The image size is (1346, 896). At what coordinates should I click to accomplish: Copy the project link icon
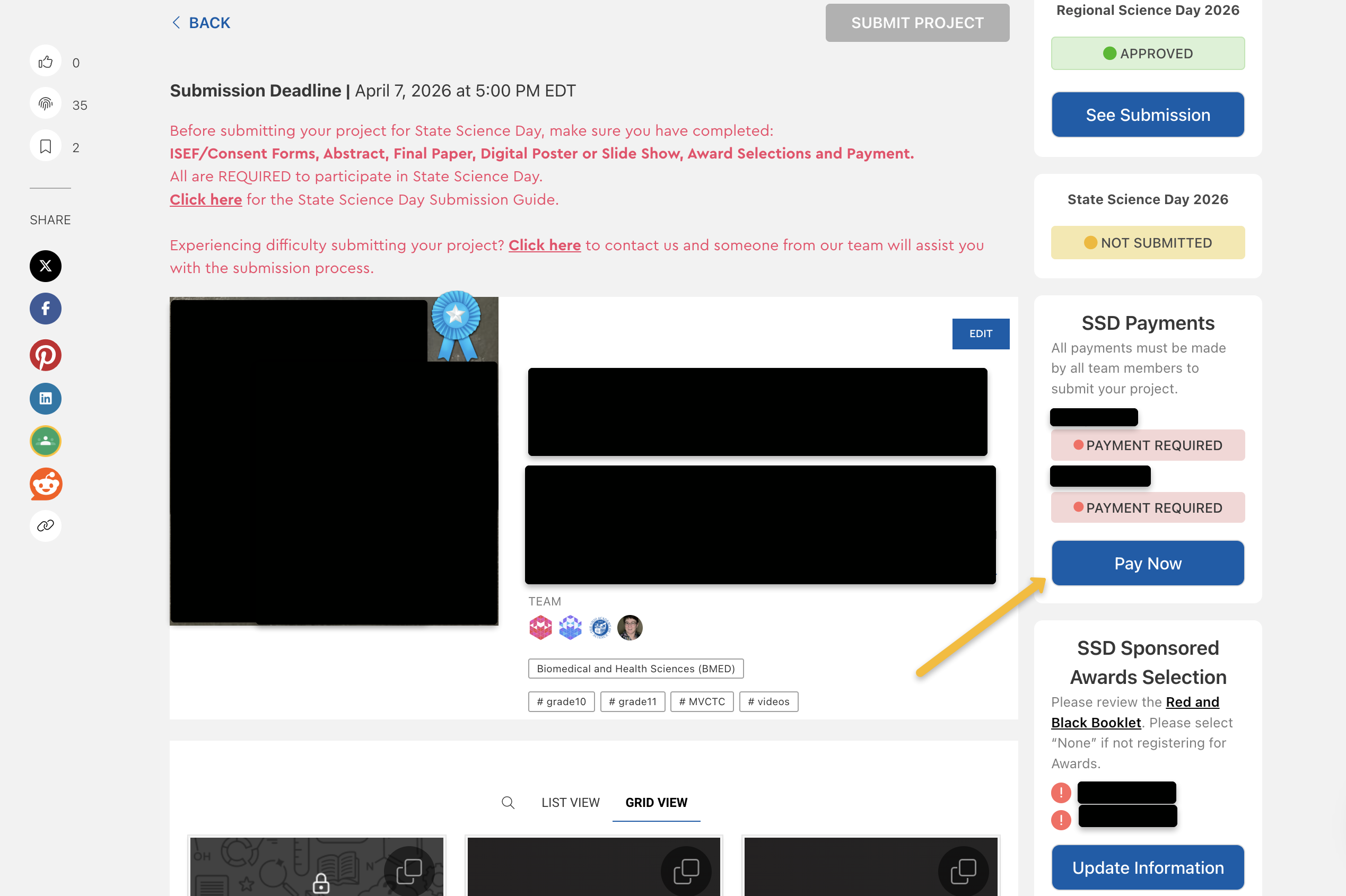pos(45,526)
